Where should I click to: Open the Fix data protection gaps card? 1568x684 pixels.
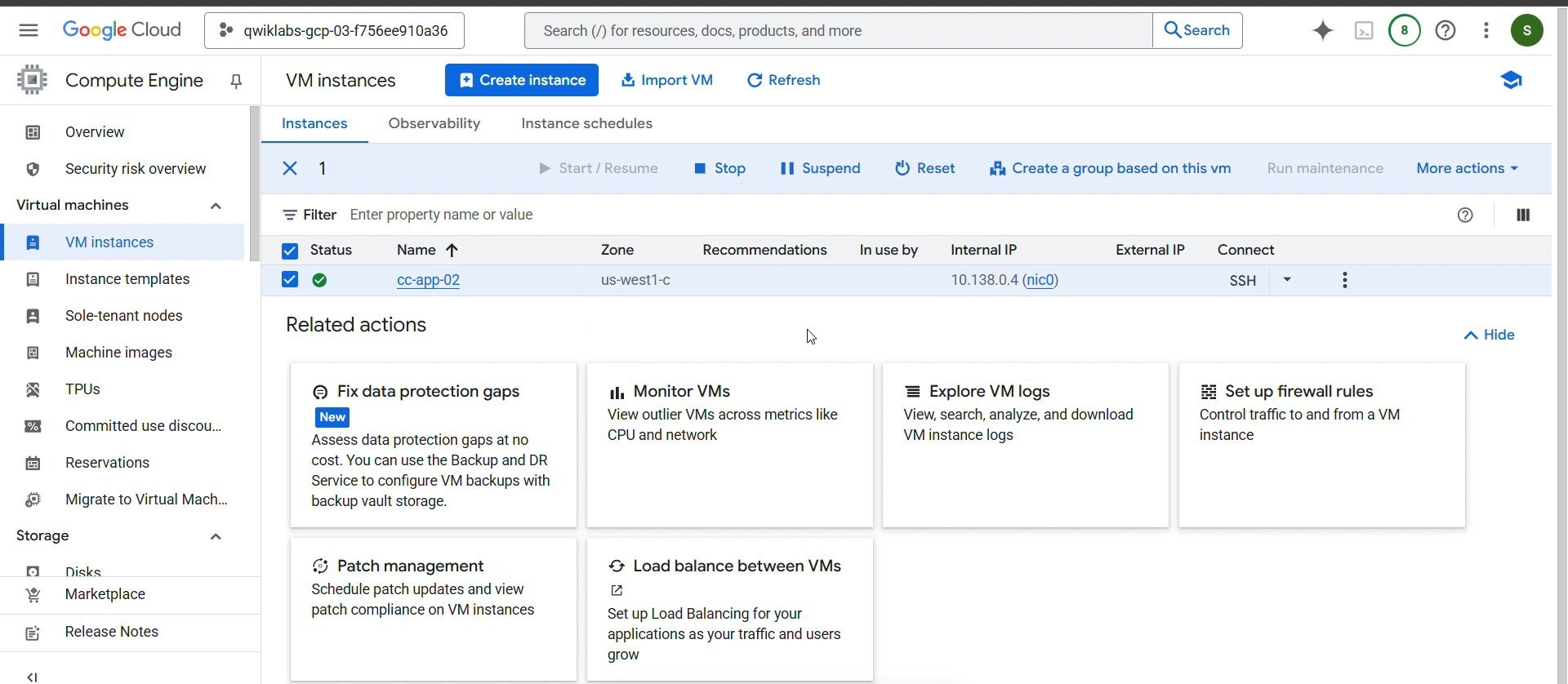pos(434,446)
